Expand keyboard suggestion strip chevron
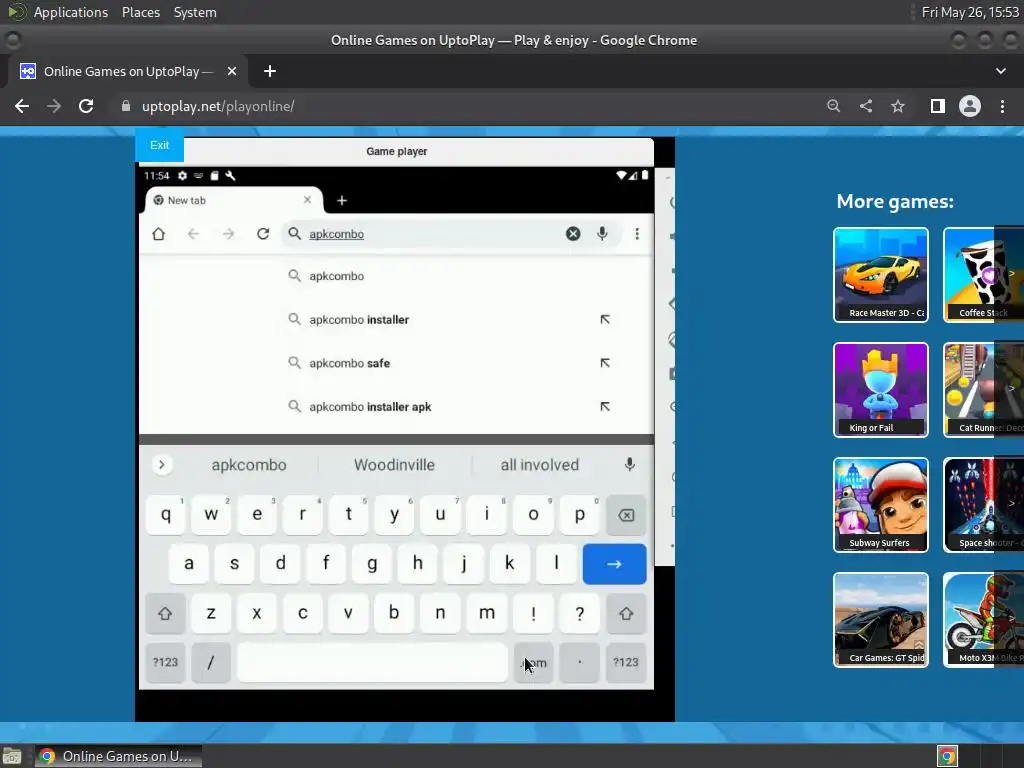Image resolution: width=1024 pixels, height=768 pixels. tap(162, 465)
